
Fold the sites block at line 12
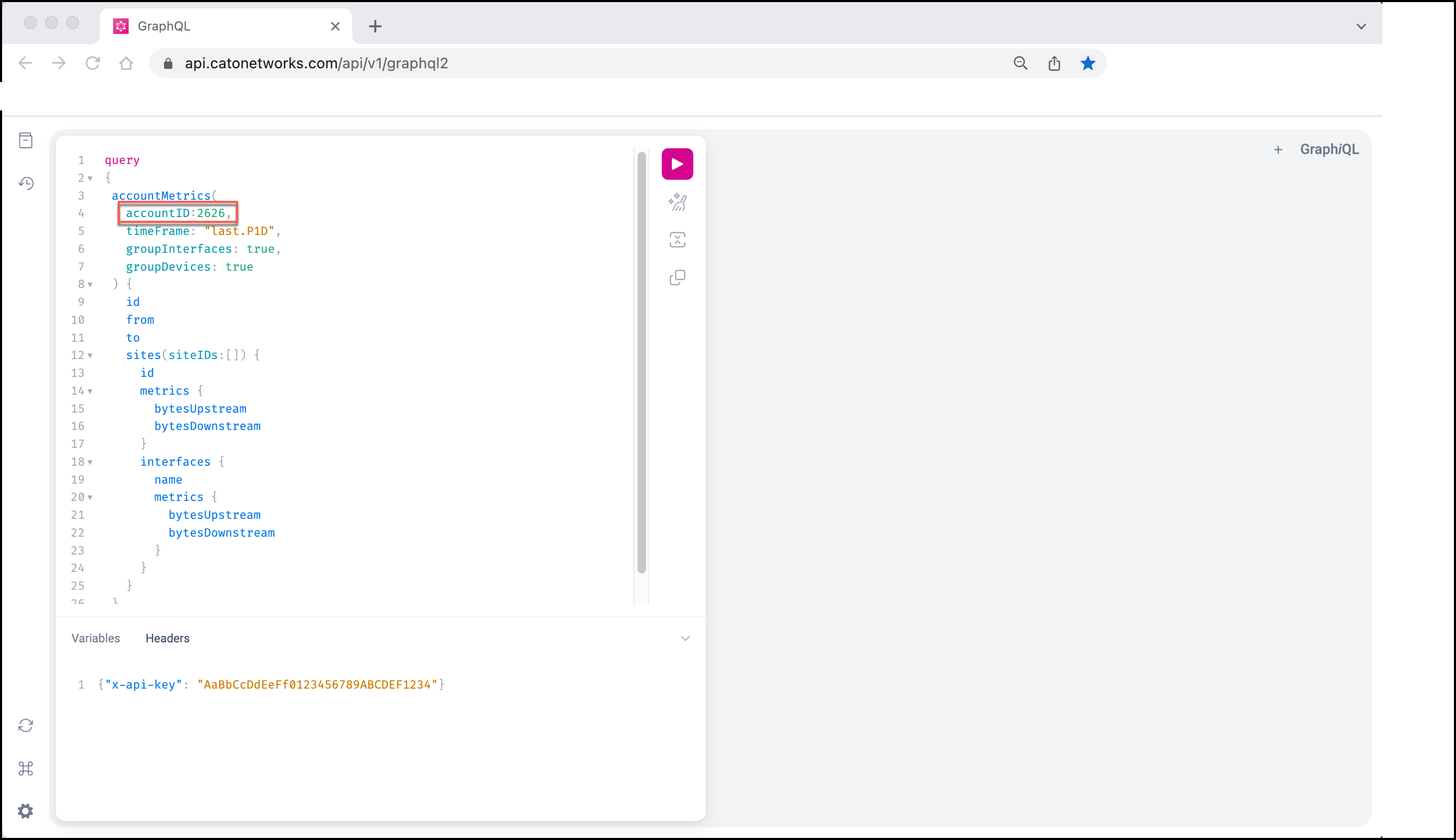click(x=90, y=355)
